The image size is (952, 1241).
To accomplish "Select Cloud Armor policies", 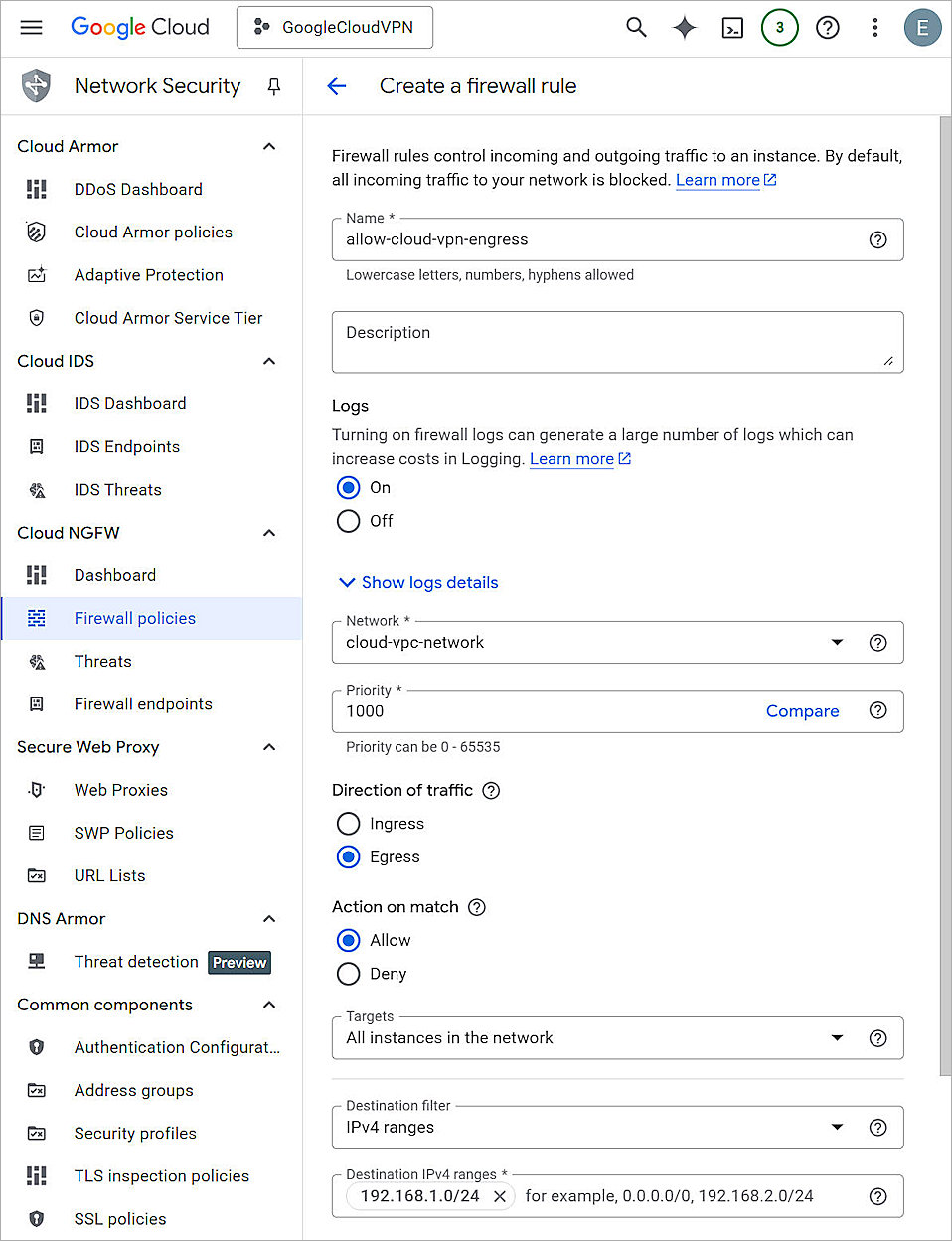I will [x=153, y=232].
